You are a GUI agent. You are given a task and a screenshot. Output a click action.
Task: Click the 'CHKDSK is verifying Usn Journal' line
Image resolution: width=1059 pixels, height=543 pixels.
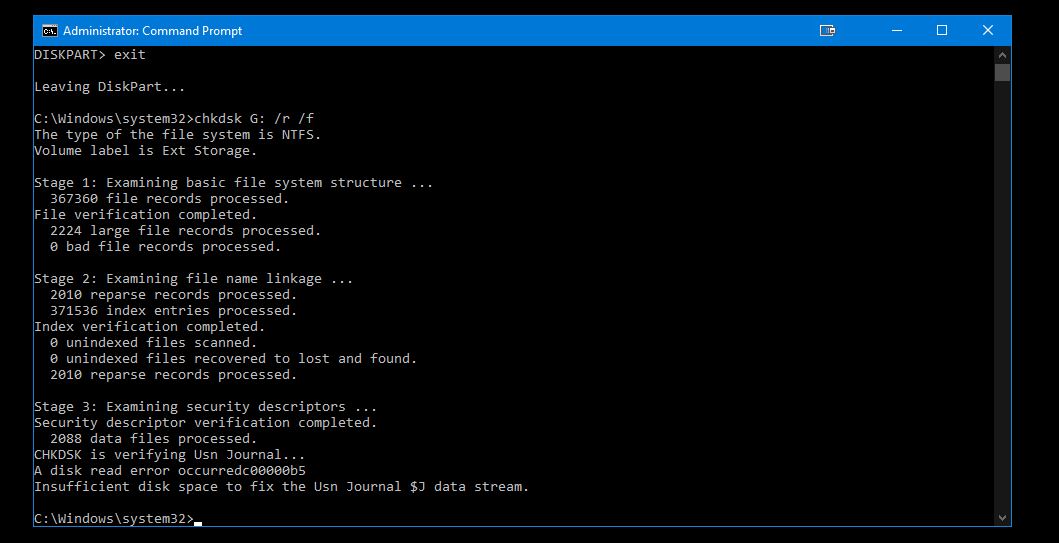click(170, 455)
